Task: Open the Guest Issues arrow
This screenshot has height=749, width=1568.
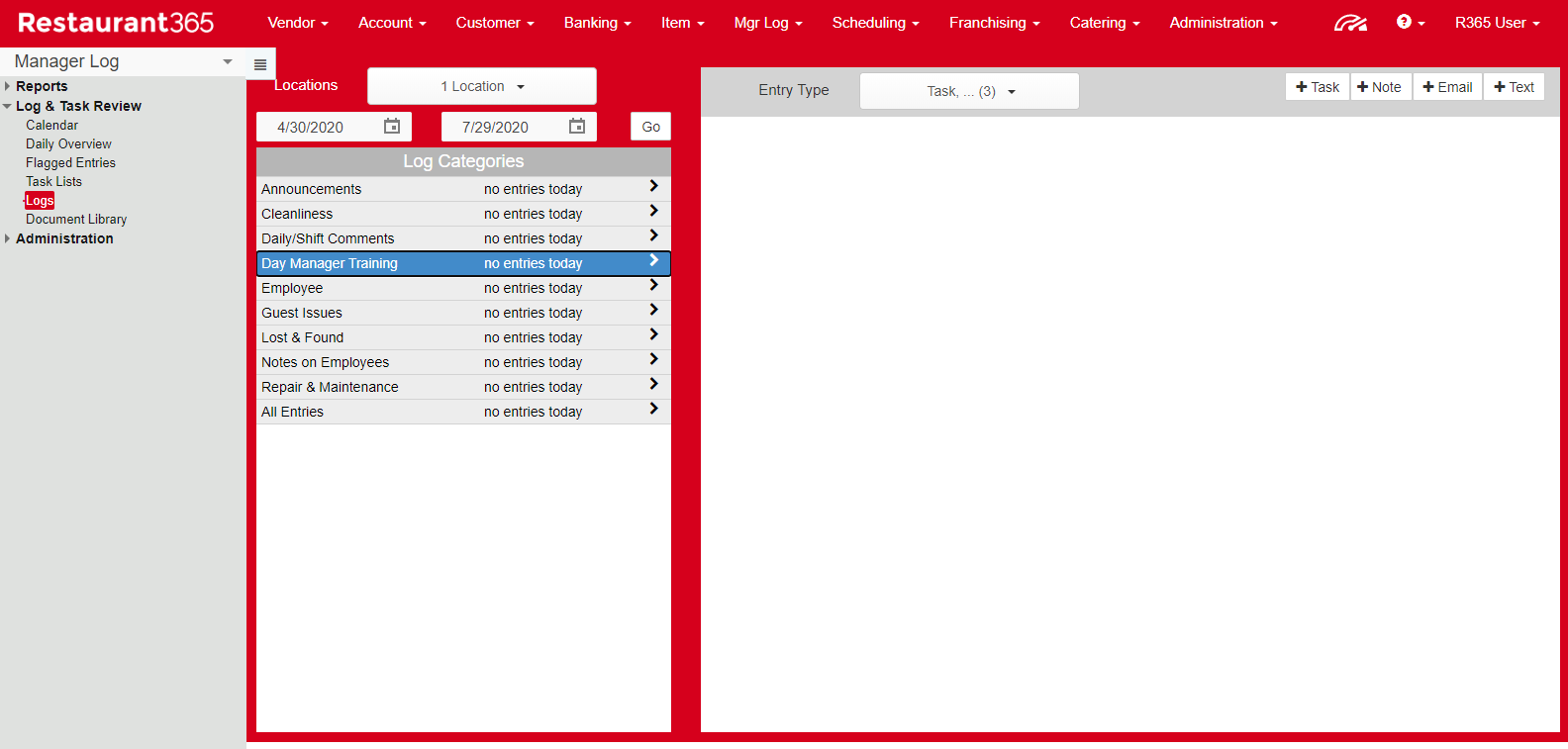Action: coord(653,310)
